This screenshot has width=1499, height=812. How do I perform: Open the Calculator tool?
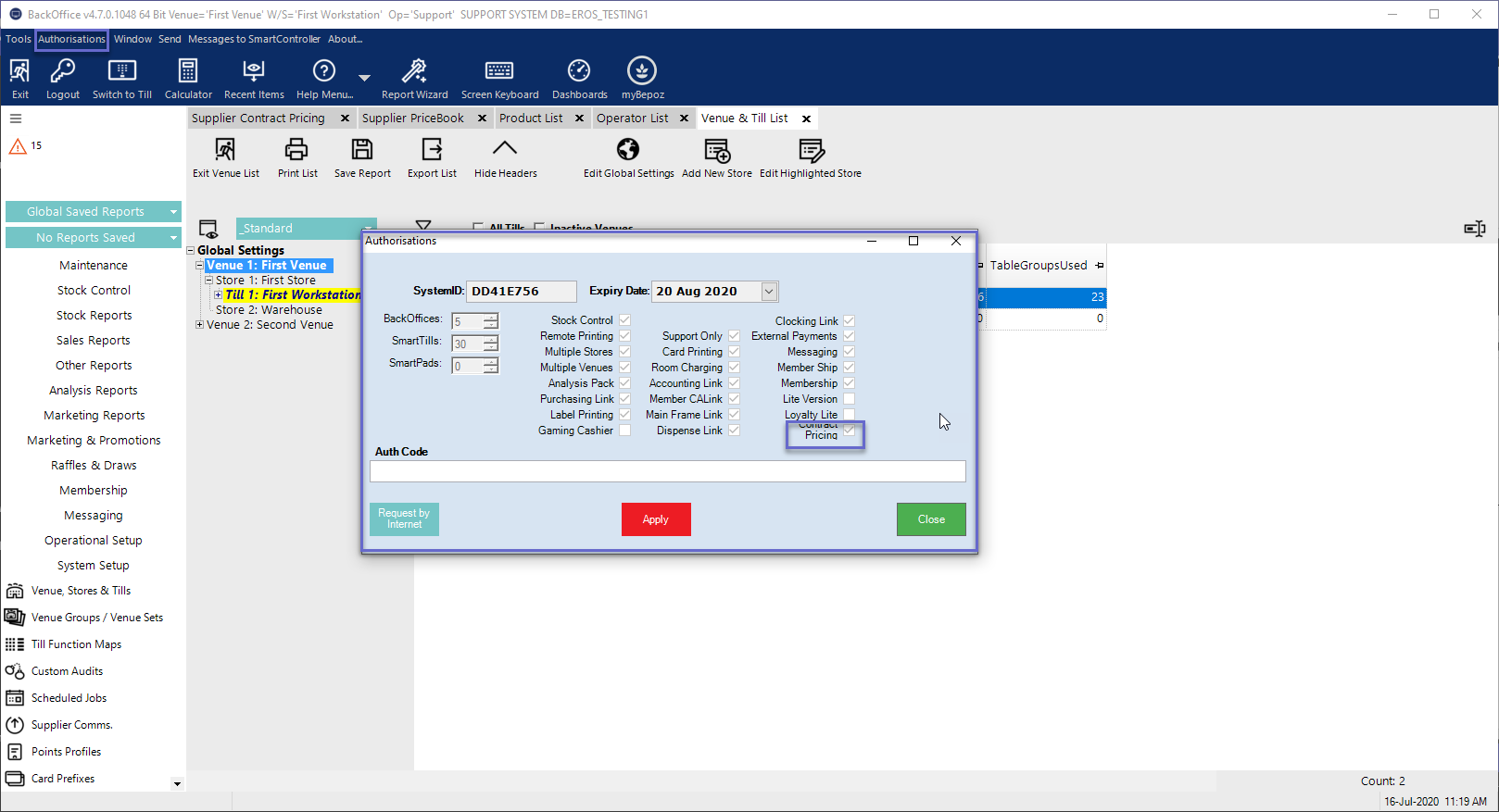click(x=188, y=72)
